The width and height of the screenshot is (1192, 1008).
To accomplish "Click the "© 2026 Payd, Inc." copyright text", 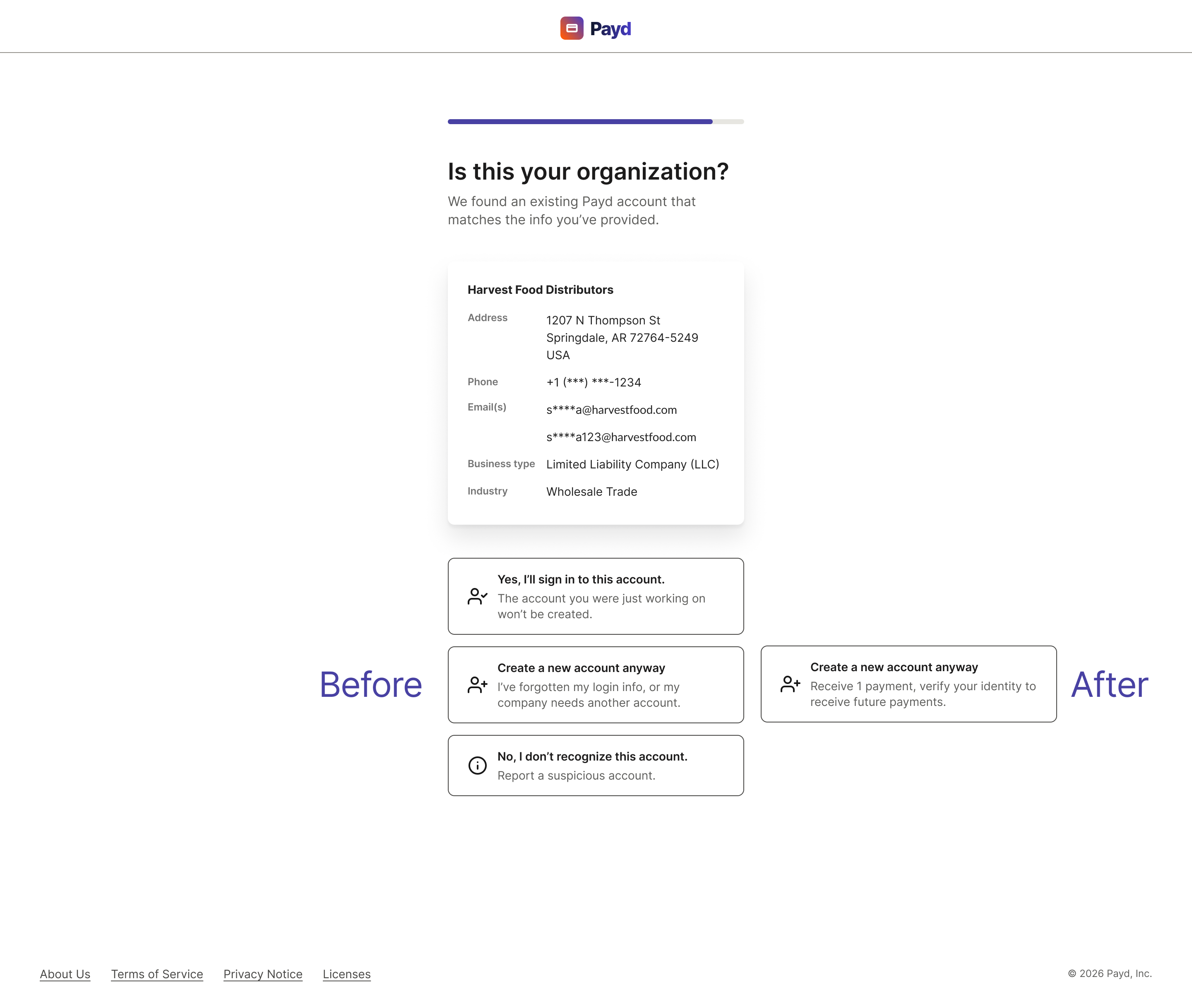I will (x=1110, y=973).
